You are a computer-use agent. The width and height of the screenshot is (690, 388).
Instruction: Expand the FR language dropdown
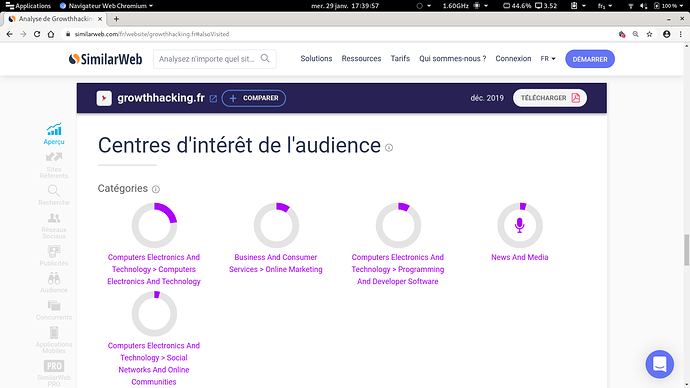(x=548, y=59)
